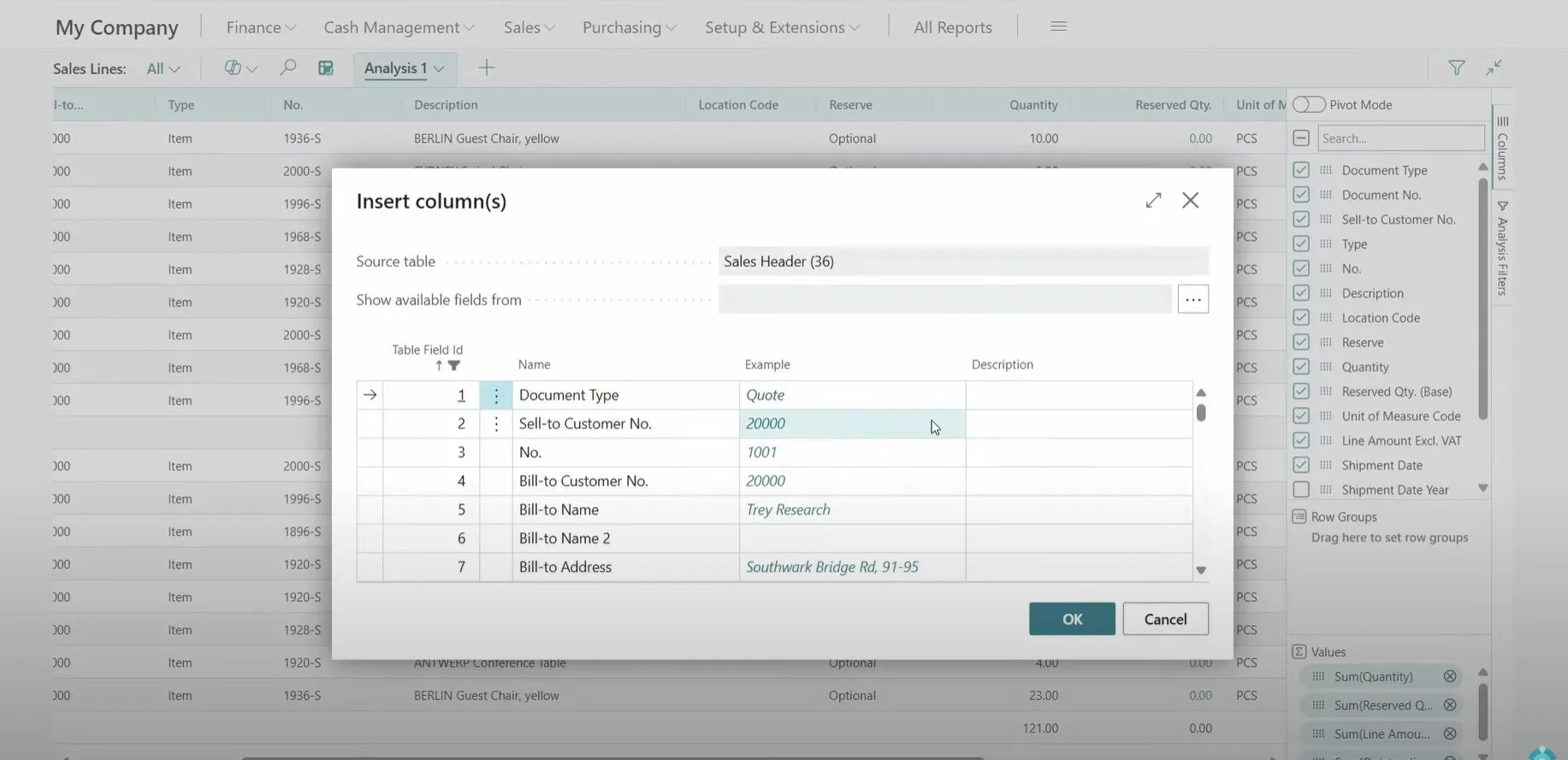Screen dimensions: 1568x760
Task: Select the Bill-to Customer No. field row
Action: [774, 480]
